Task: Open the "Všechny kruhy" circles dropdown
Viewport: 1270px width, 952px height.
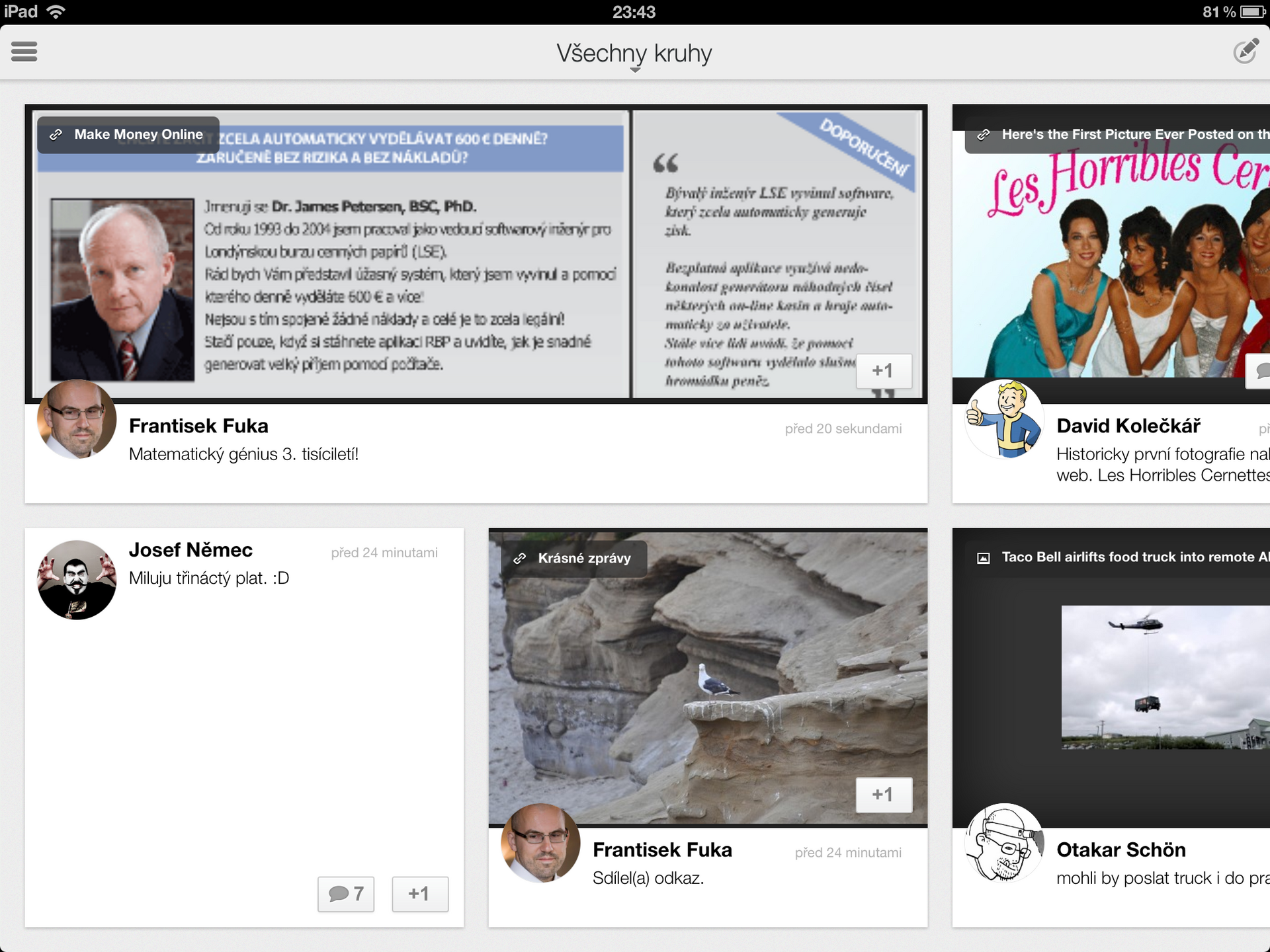Action: (634, 54)
